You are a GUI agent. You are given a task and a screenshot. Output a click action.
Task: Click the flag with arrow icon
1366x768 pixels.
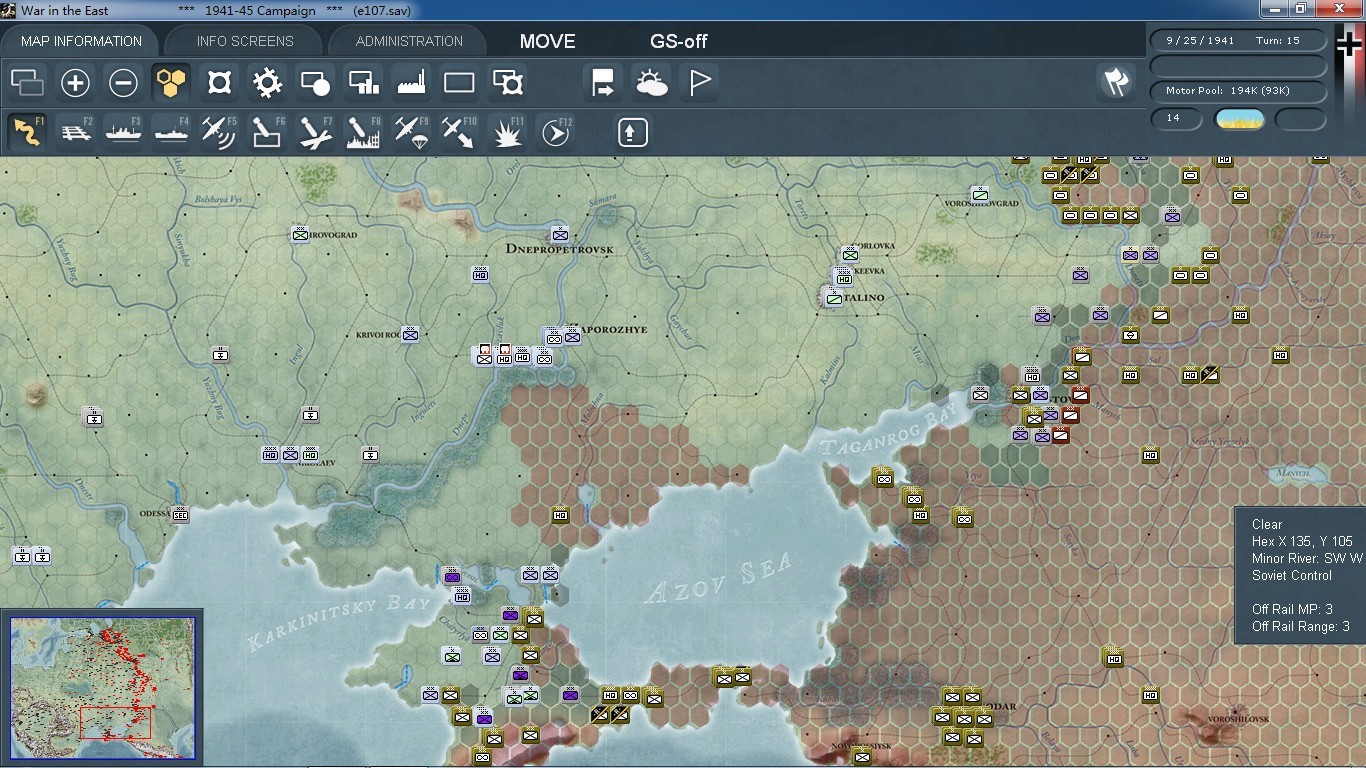click(603, 83)
